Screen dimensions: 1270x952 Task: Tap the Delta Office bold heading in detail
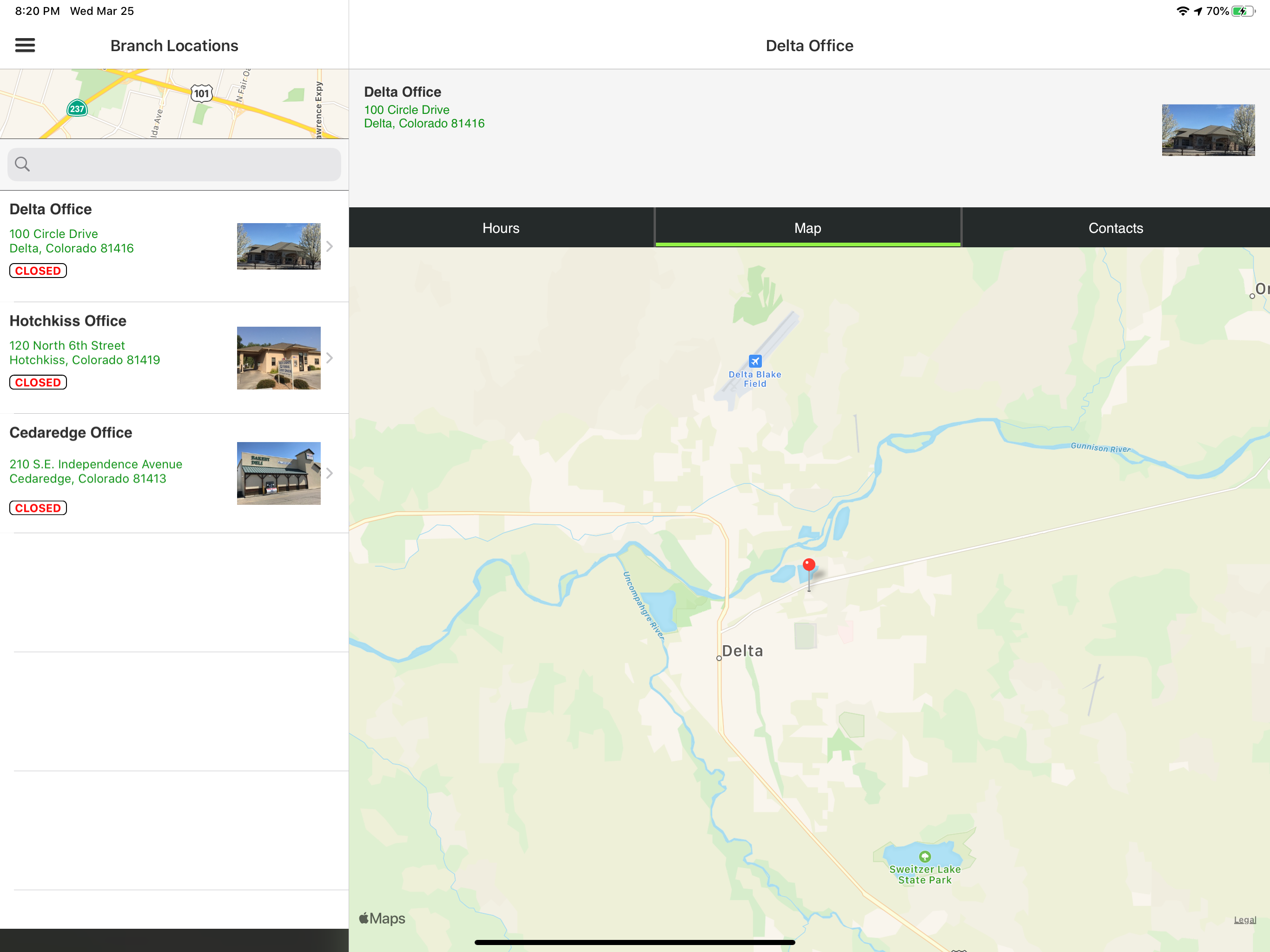tap(403, 92)
